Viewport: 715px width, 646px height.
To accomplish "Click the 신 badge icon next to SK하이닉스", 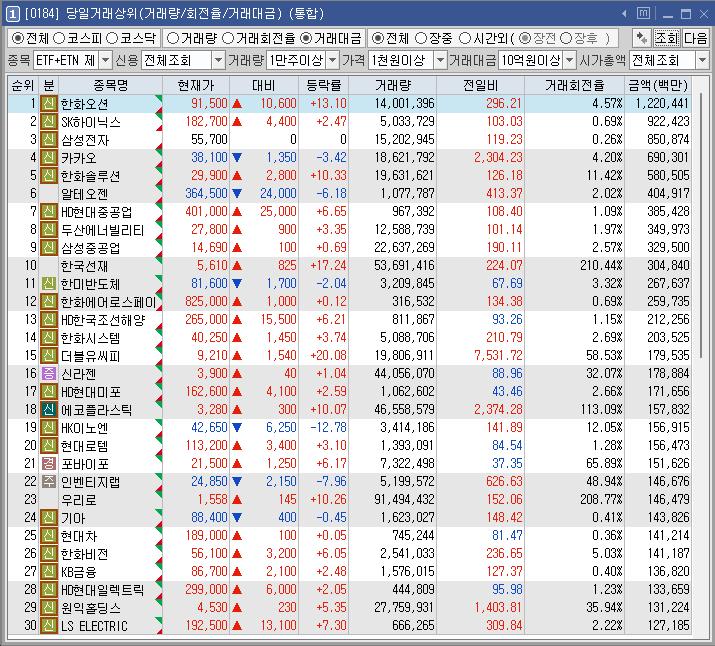I will (x=48, y=122).
